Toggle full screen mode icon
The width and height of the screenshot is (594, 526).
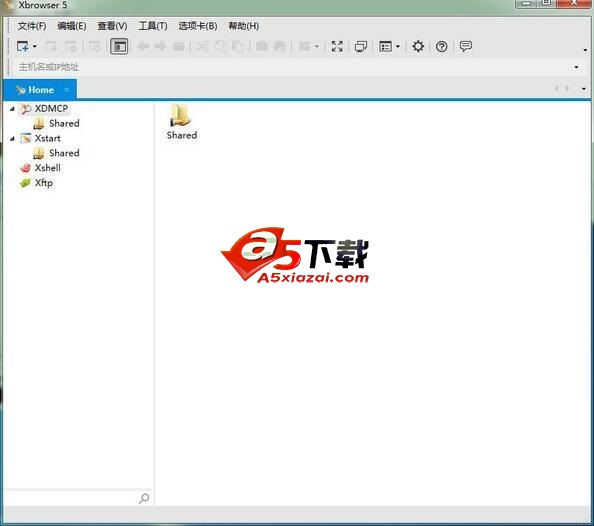[x=337, y=46]
